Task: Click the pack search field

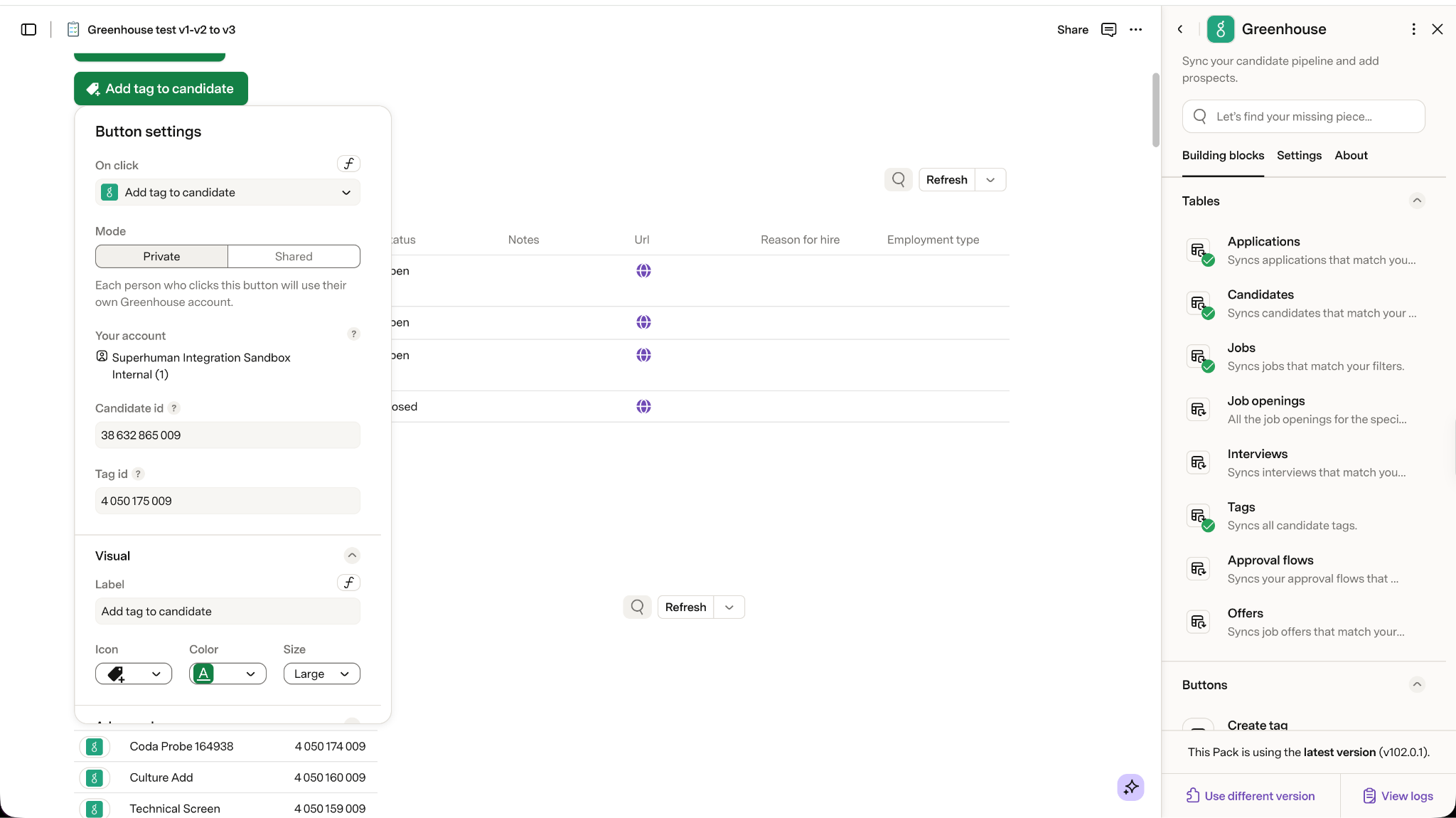Action: (1303, 116)
